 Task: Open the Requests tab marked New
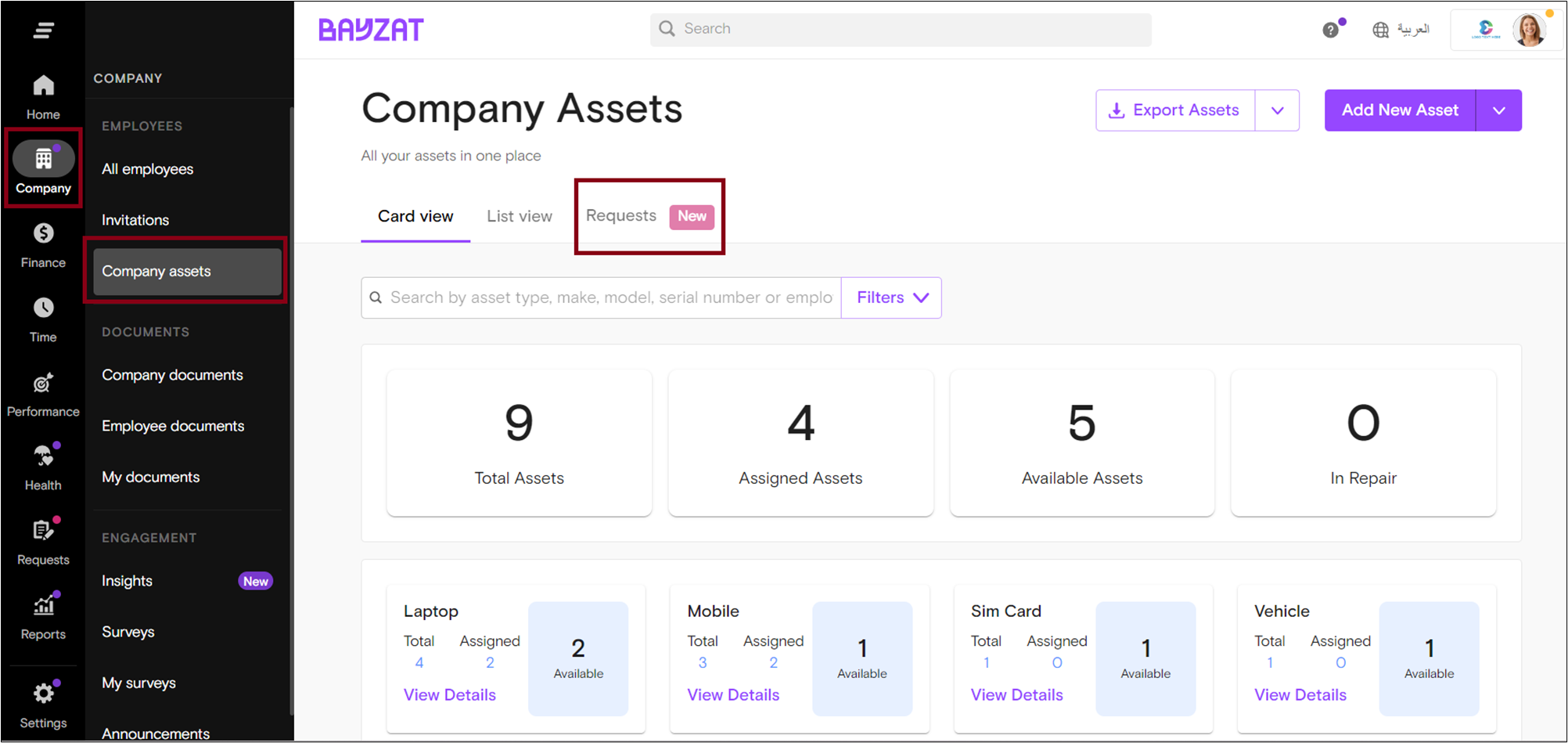620,216
